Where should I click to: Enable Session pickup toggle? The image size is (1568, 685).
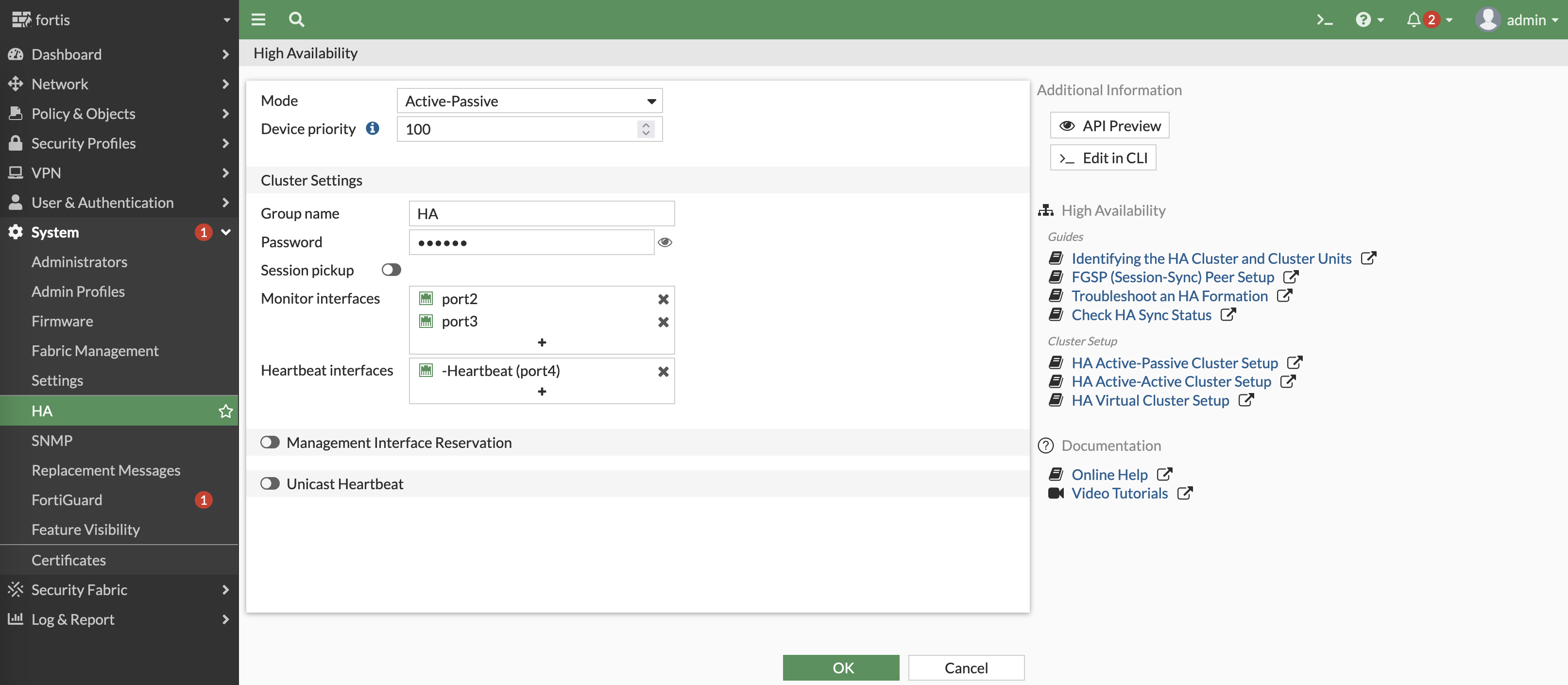coord(391,270)
